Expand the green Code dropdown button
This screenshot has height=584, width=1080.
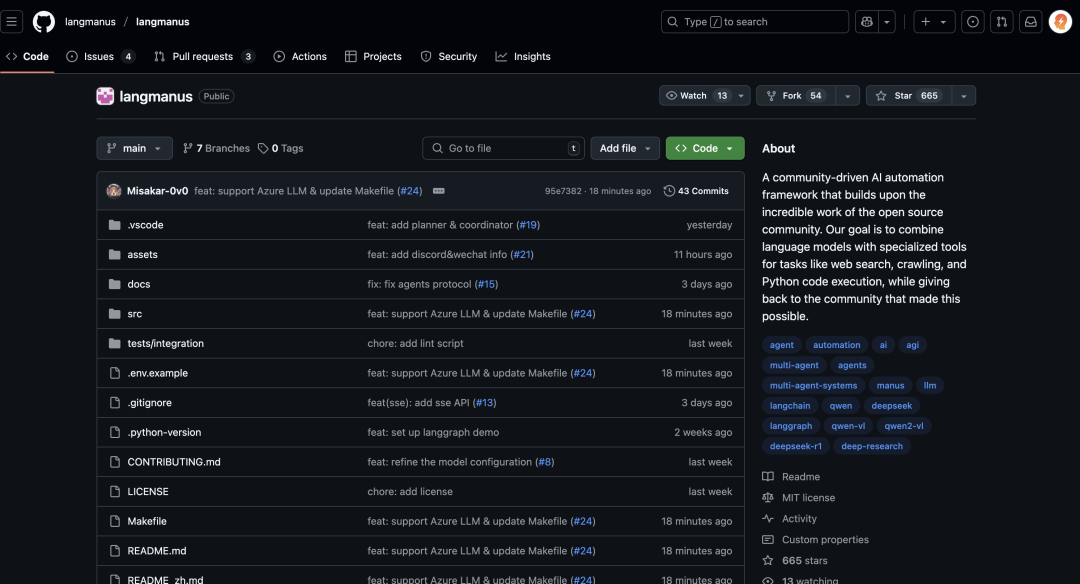point(704,148)
